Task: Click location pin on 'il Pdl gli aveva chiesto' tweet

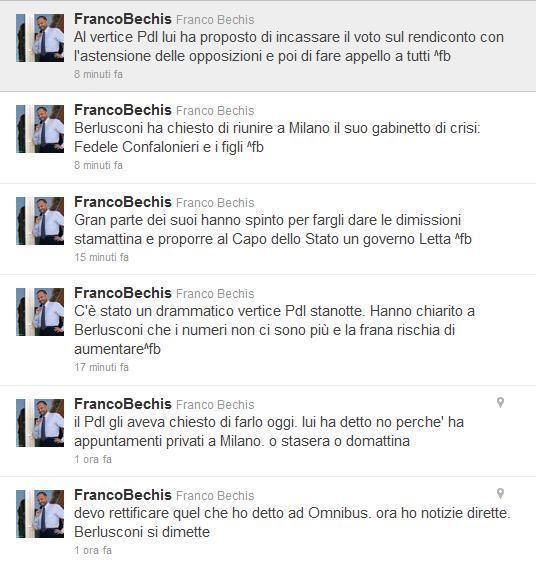Action: [x=500, y=402]
